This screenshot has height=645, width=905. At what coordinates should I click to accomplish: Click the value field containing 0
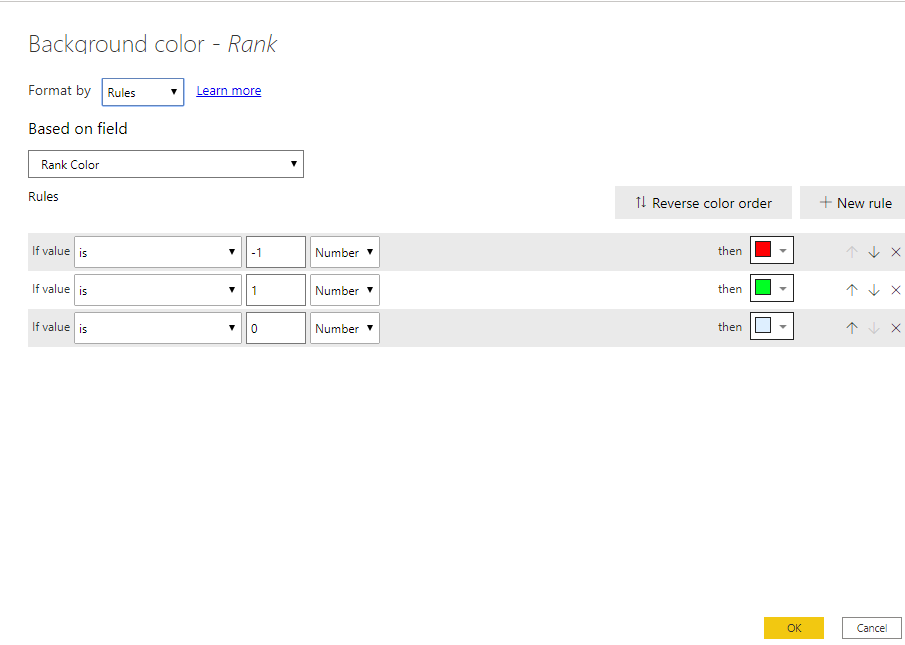[x=276, y=328]
